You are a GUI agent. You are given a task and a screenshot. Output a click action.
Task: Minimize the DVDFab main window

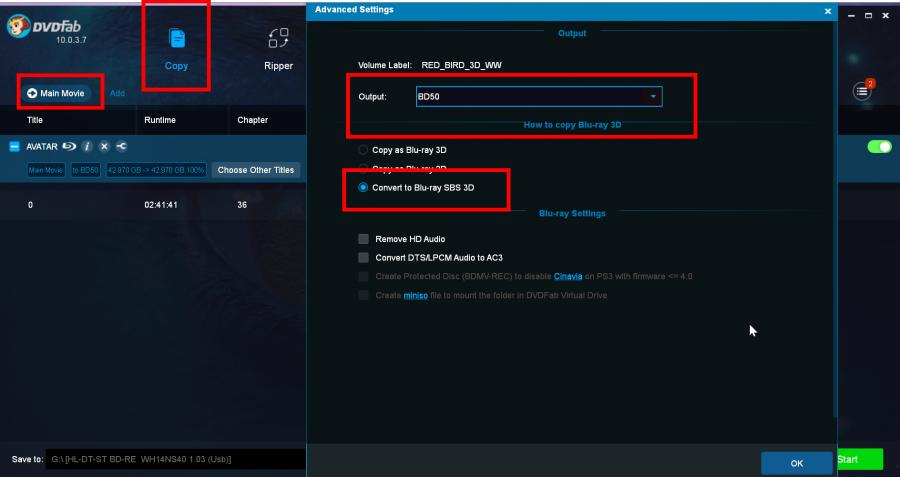(851, 15)
